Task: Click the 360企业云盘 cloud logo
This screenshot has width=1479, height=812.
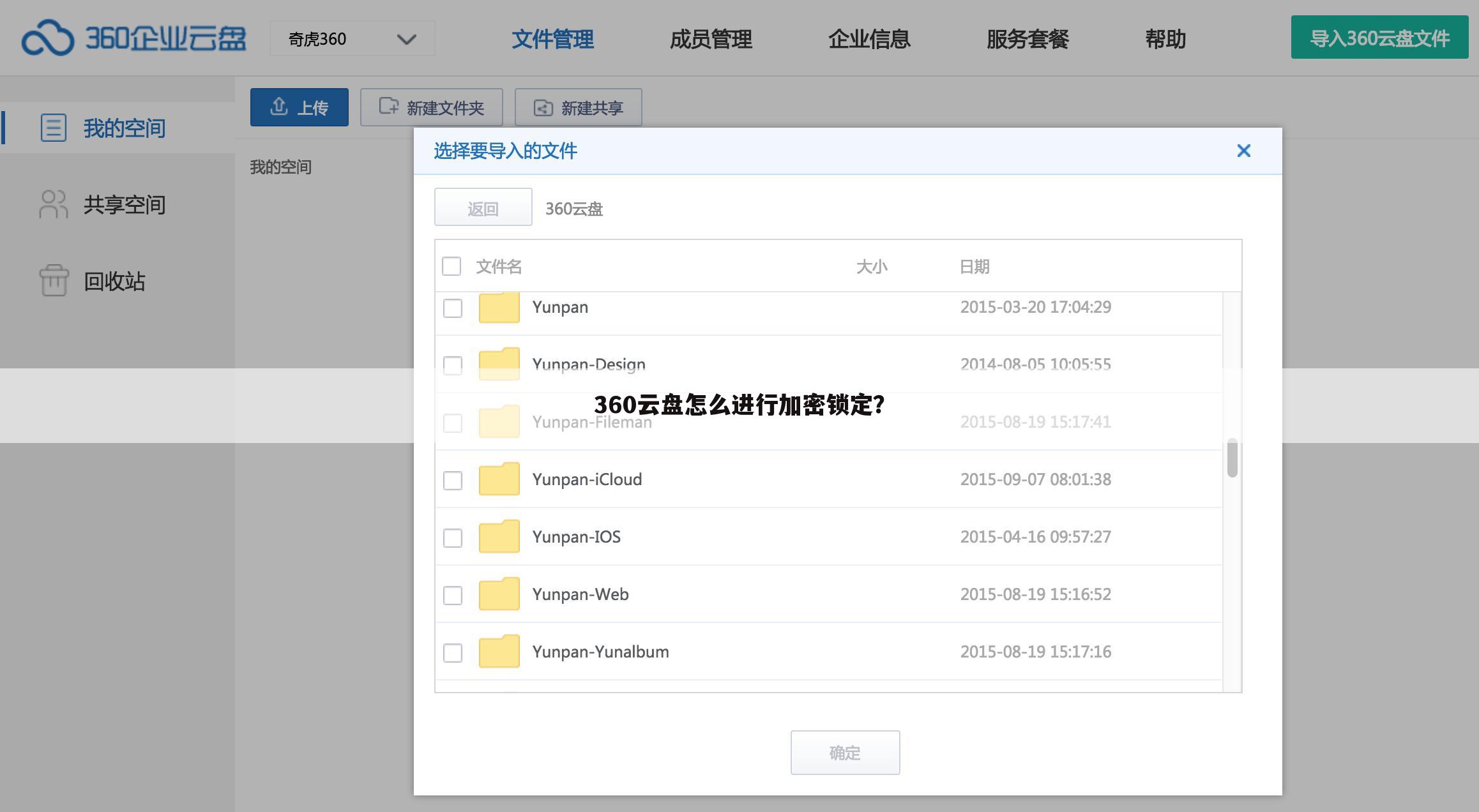Action: point(133,38)
